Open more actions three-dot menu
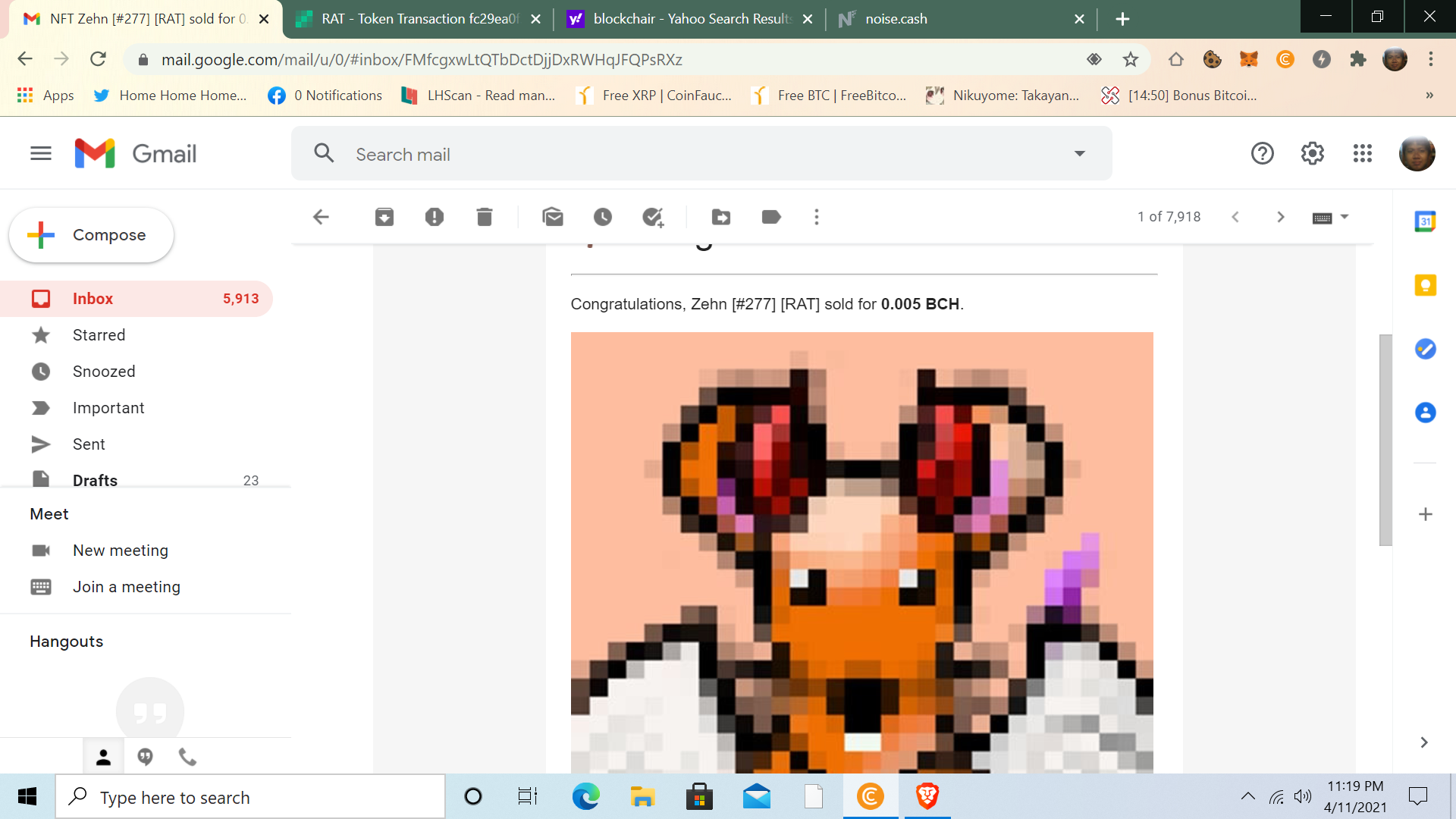Image resolution: width=1456 pixels, height=819 pixels. tap(817, 218)
